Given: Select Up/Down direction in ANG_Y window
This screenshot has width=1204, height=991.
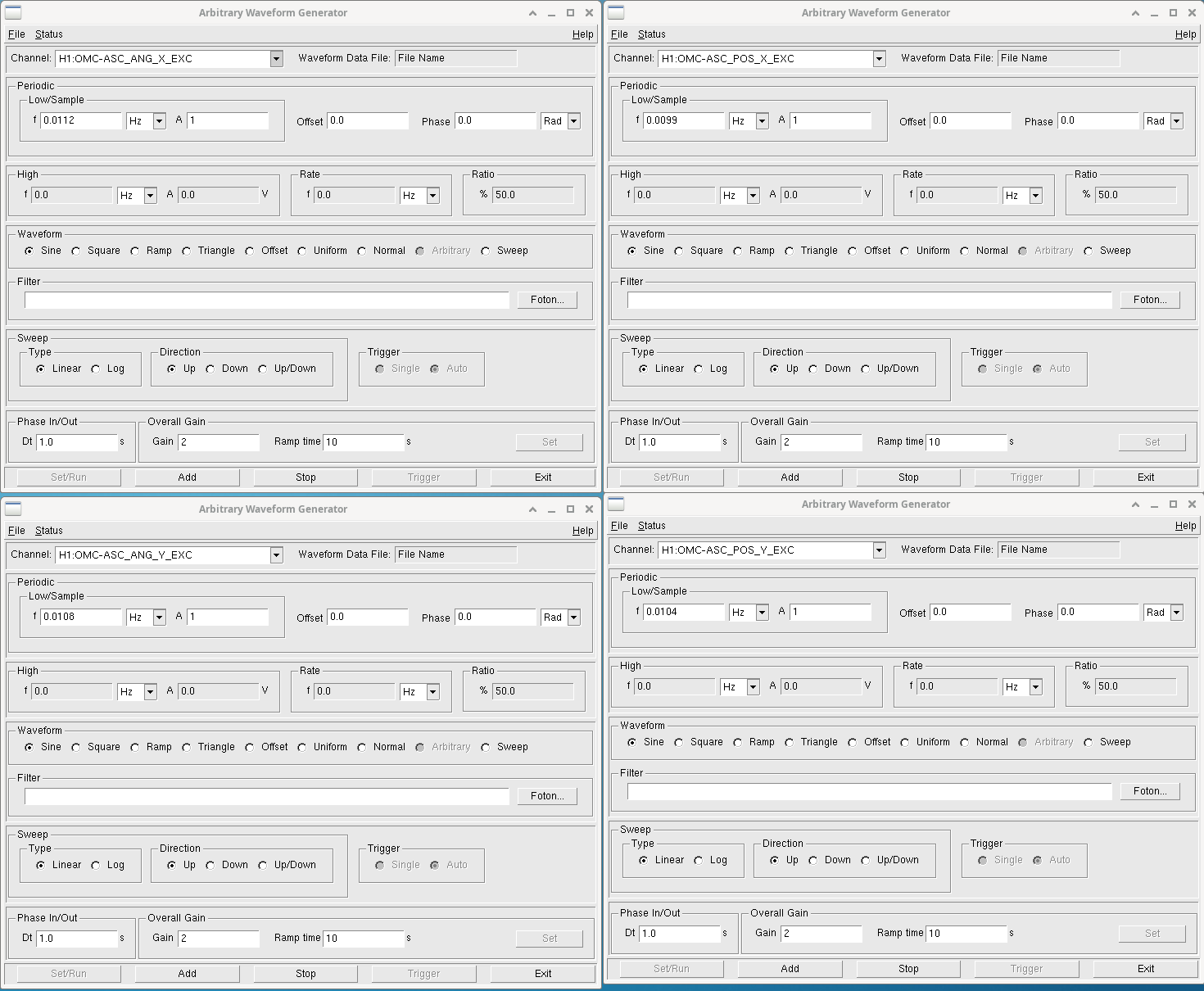Looking at the screenshot, I should pos(263,865).
